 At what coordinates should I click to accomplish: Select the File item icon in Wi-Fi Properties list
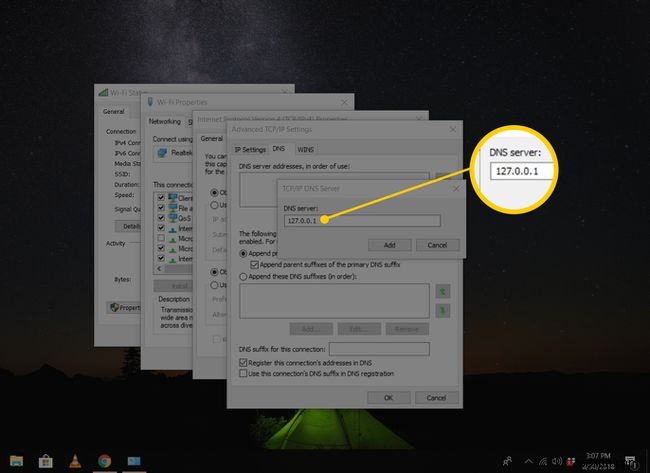coord(173,208)
